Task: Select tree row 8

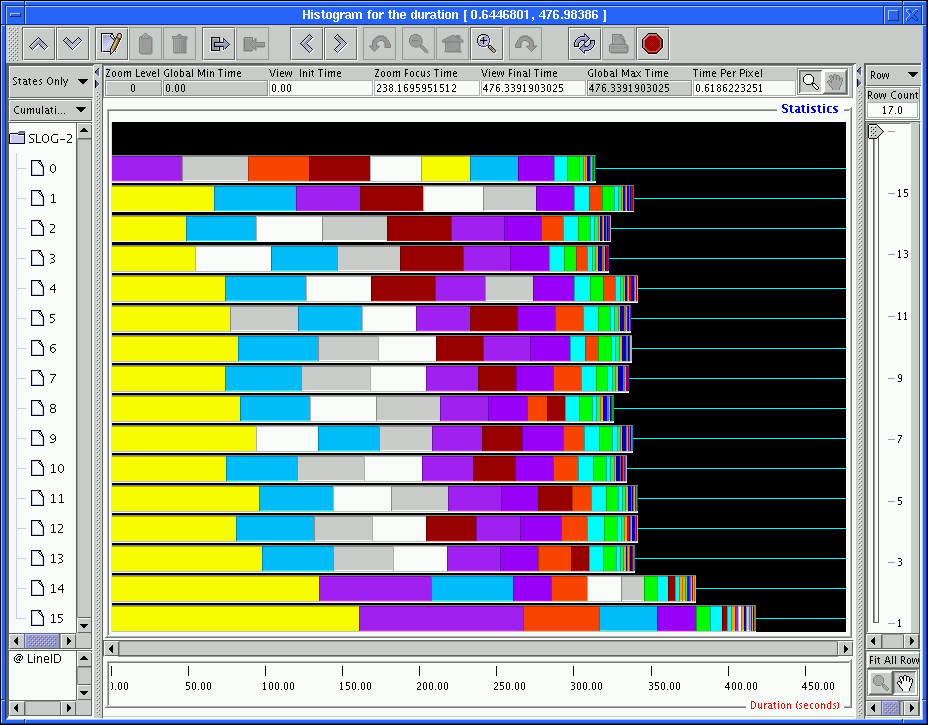Action: point(44,408)
